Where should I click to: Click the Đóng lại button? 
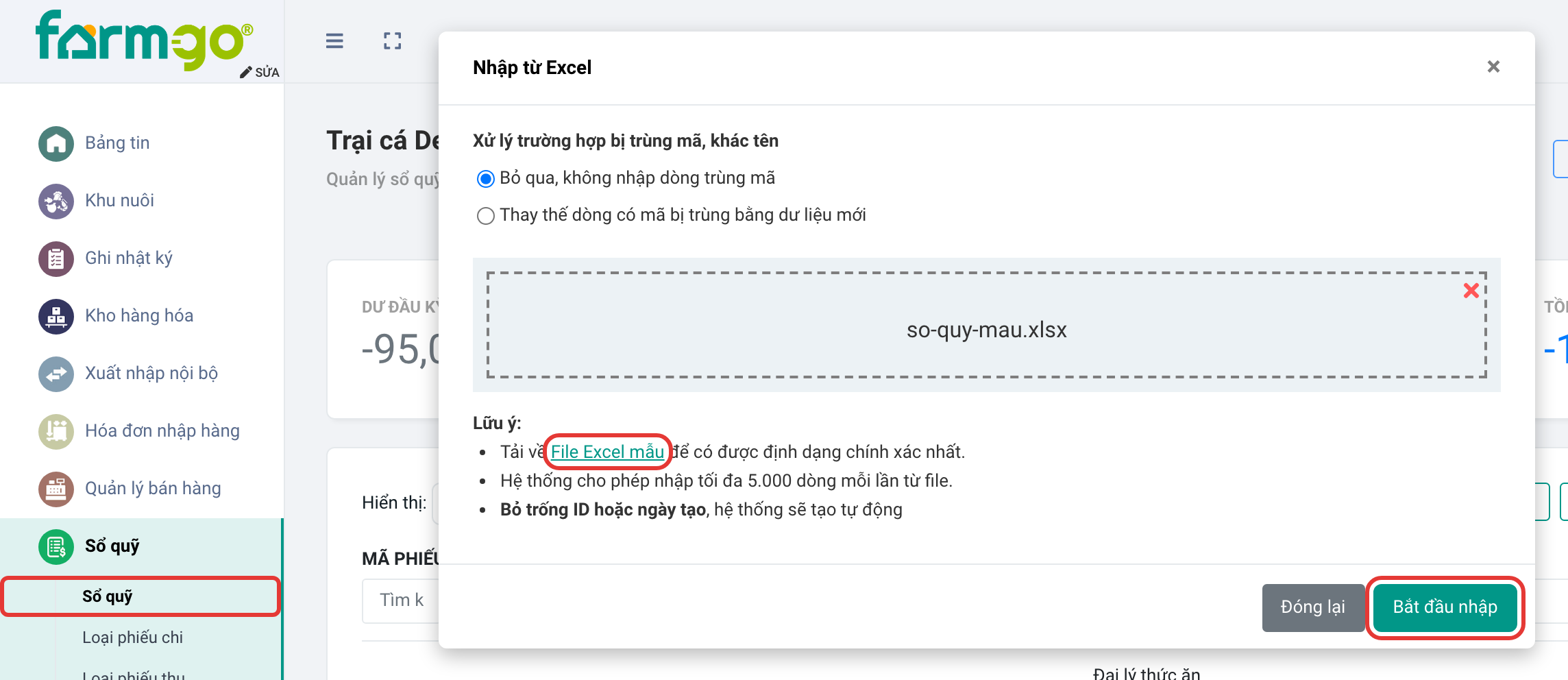coord(1312,607)
